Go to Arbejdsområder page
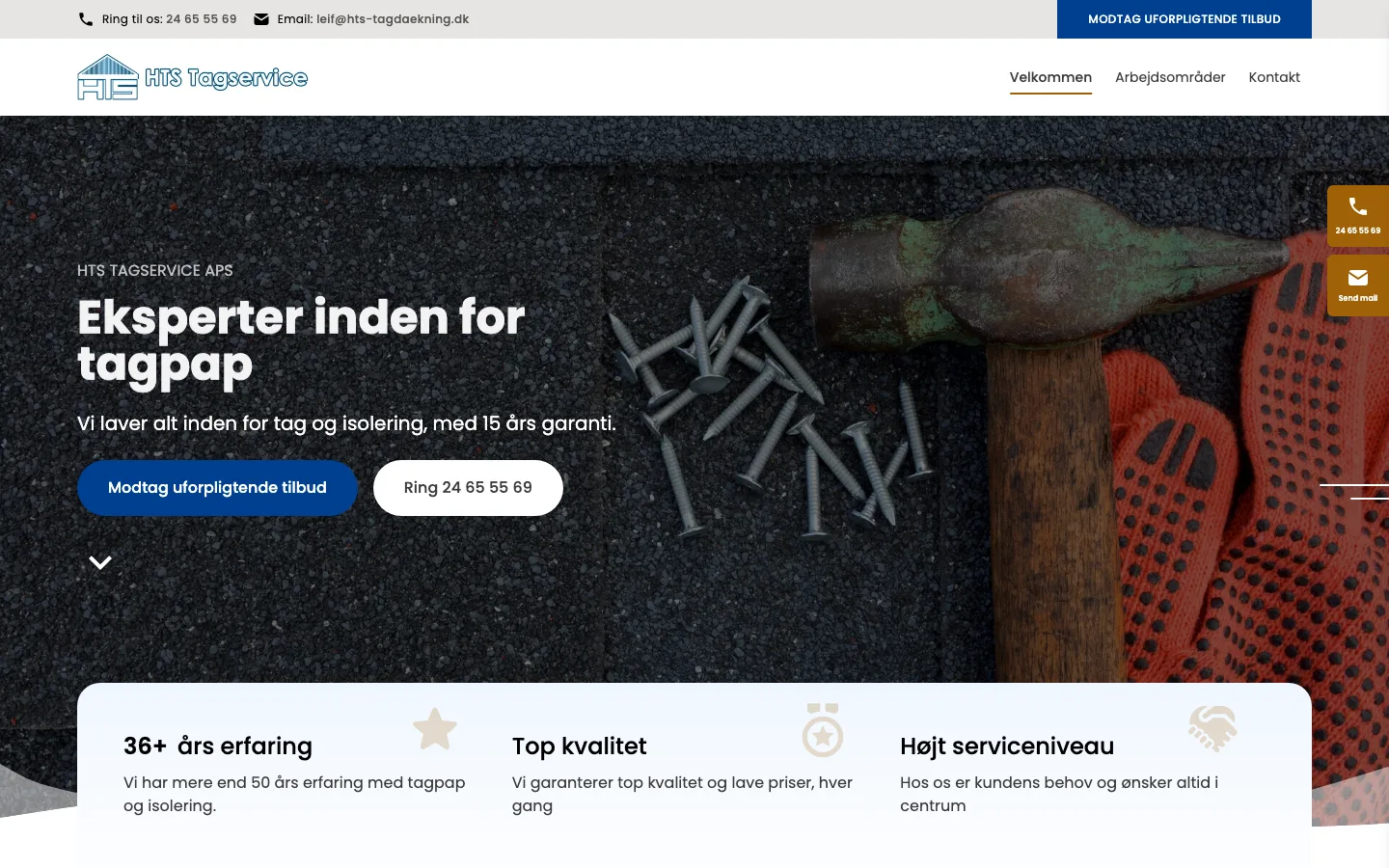Viewport: 1389px width, 868px height. [x=1170, y=77]
